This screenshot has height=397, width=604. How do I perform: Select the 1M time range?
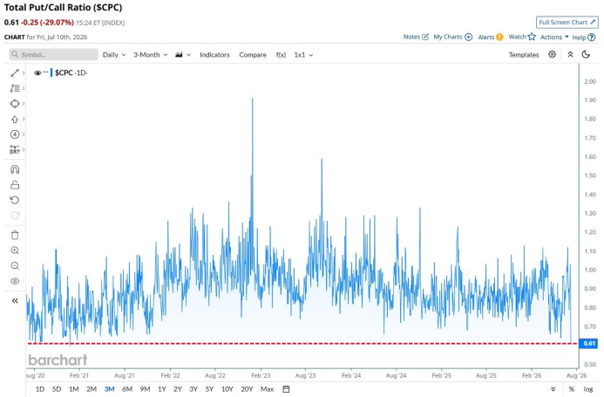[x=74, y=389]
